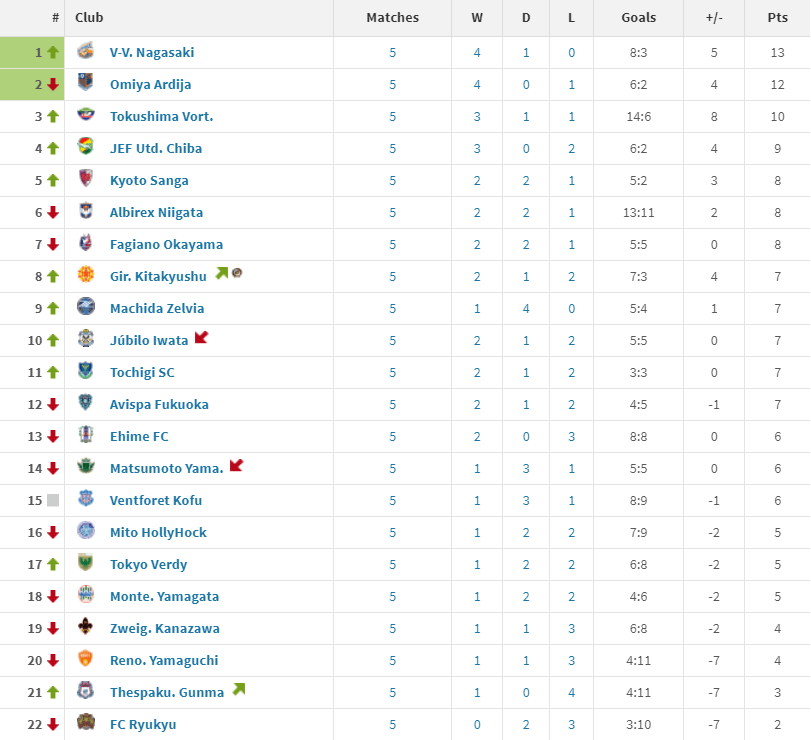Click the FC Ryukyu team logo

click(86, 724)
